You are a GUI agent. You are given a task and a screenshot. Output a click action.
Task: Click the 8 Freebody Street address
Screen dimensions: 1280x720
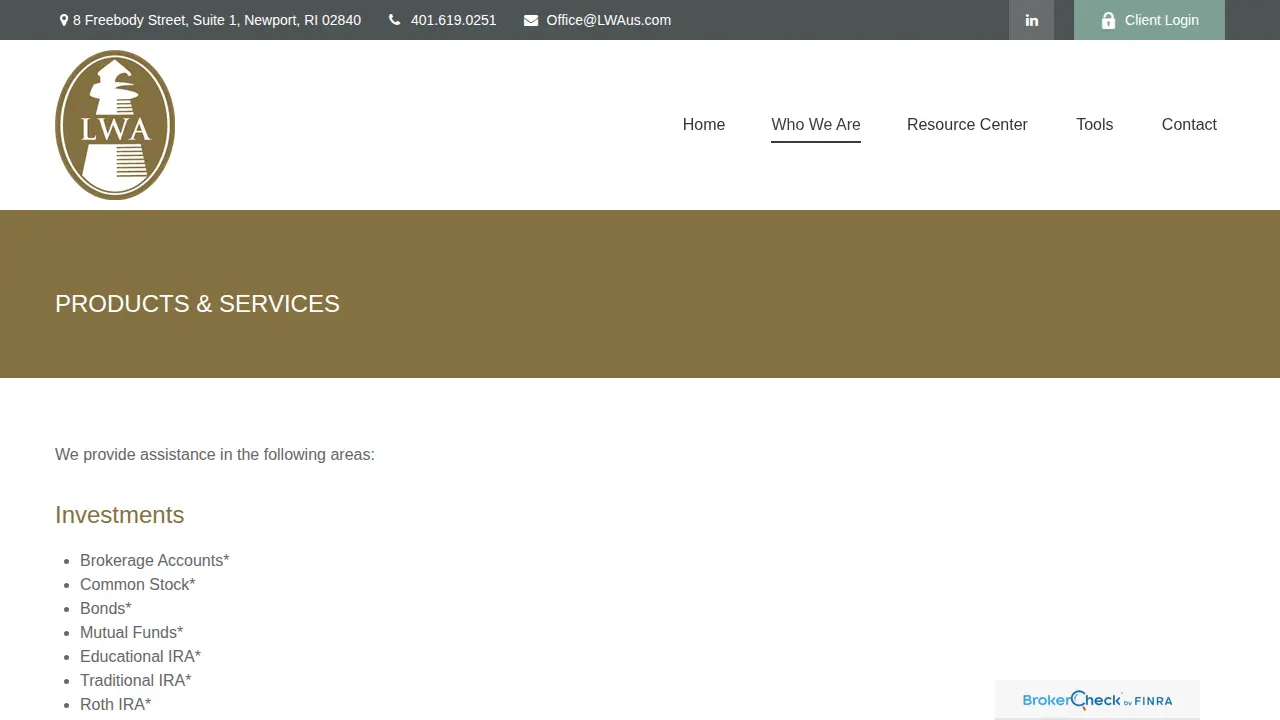pos(217,20)
